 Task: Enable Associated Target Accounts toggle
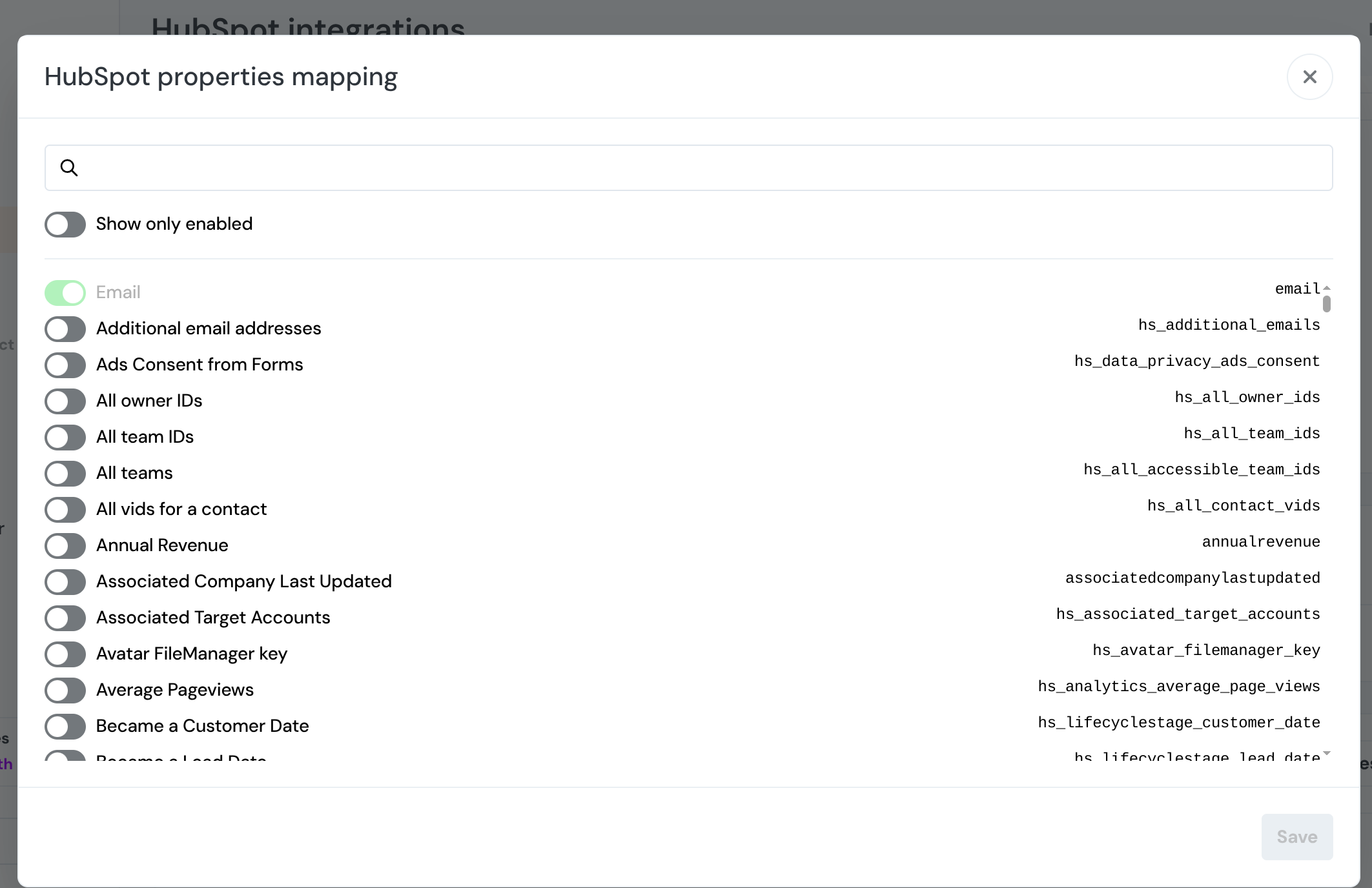65,618
